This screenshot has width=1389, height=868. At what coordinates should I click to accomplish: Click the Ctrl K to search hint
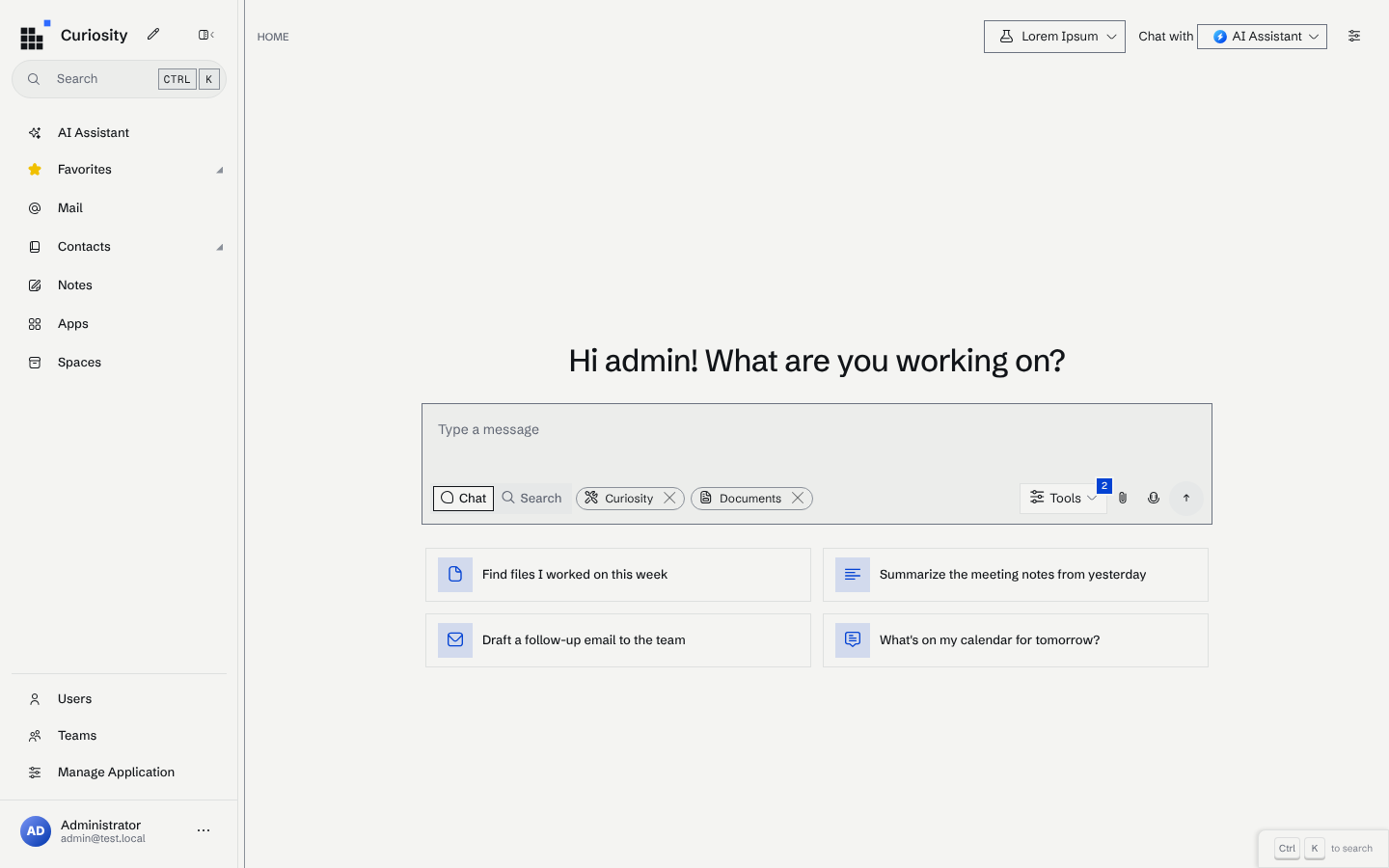click(x=1323, y=849)
